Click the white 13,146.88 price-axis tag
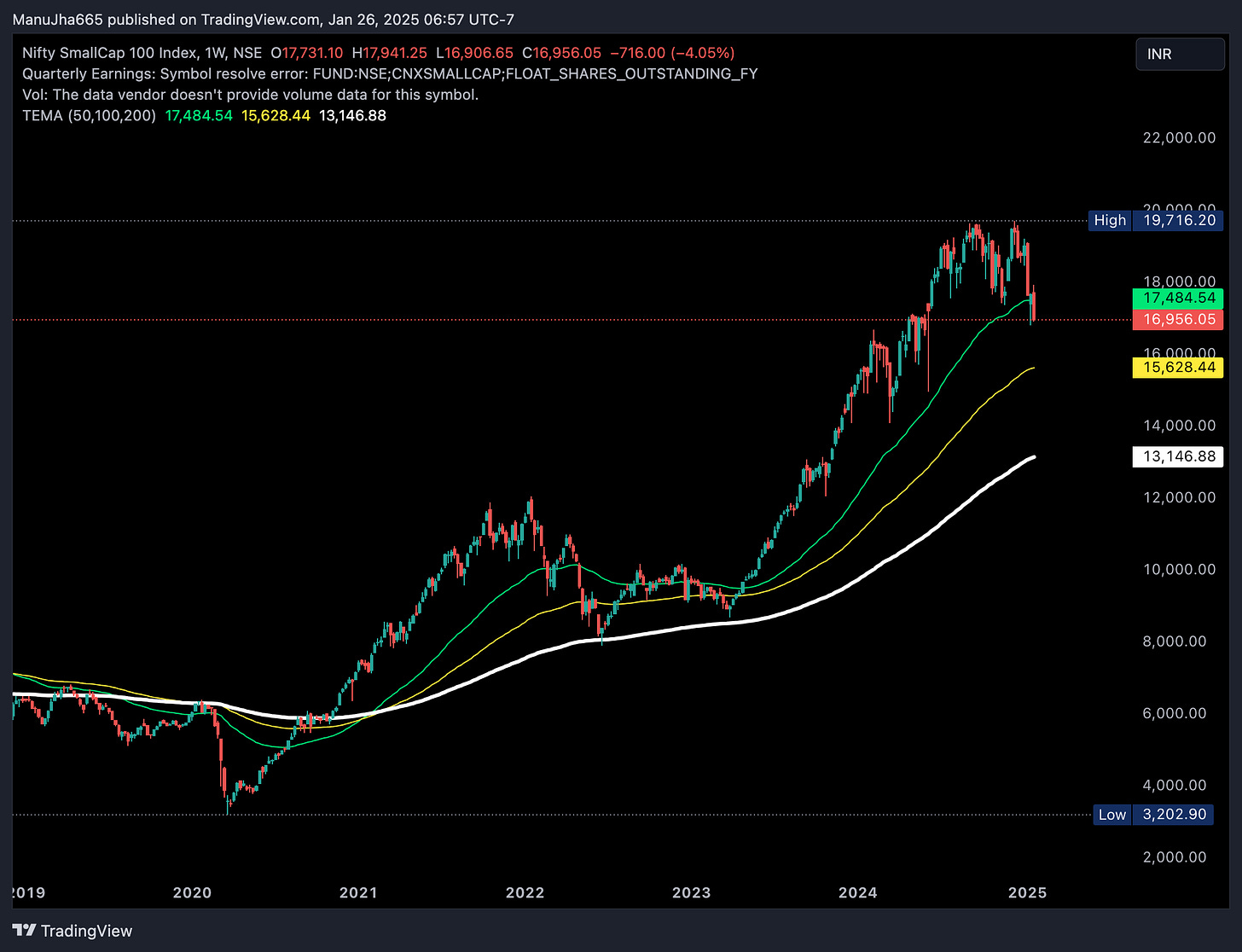1242x952 pixels. pyautogui.click(x=1178, y=456)
